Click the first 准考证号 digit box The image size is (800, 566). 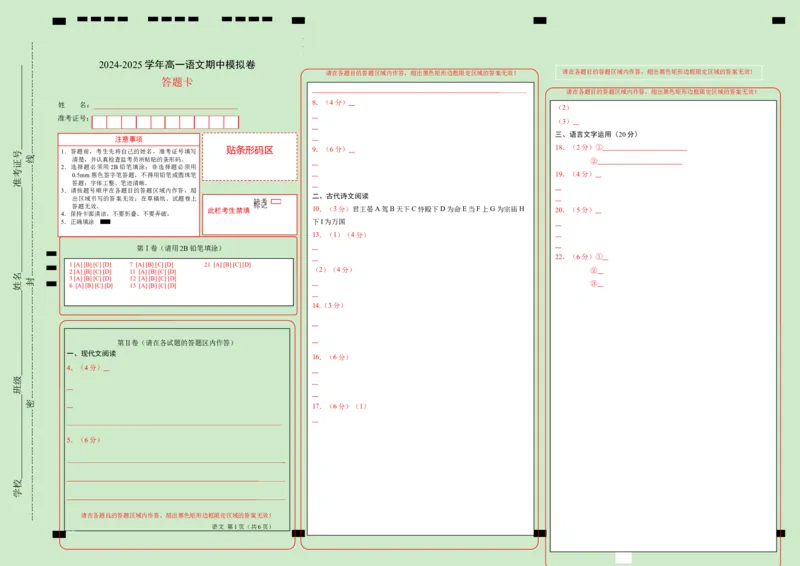coord(100,122)
